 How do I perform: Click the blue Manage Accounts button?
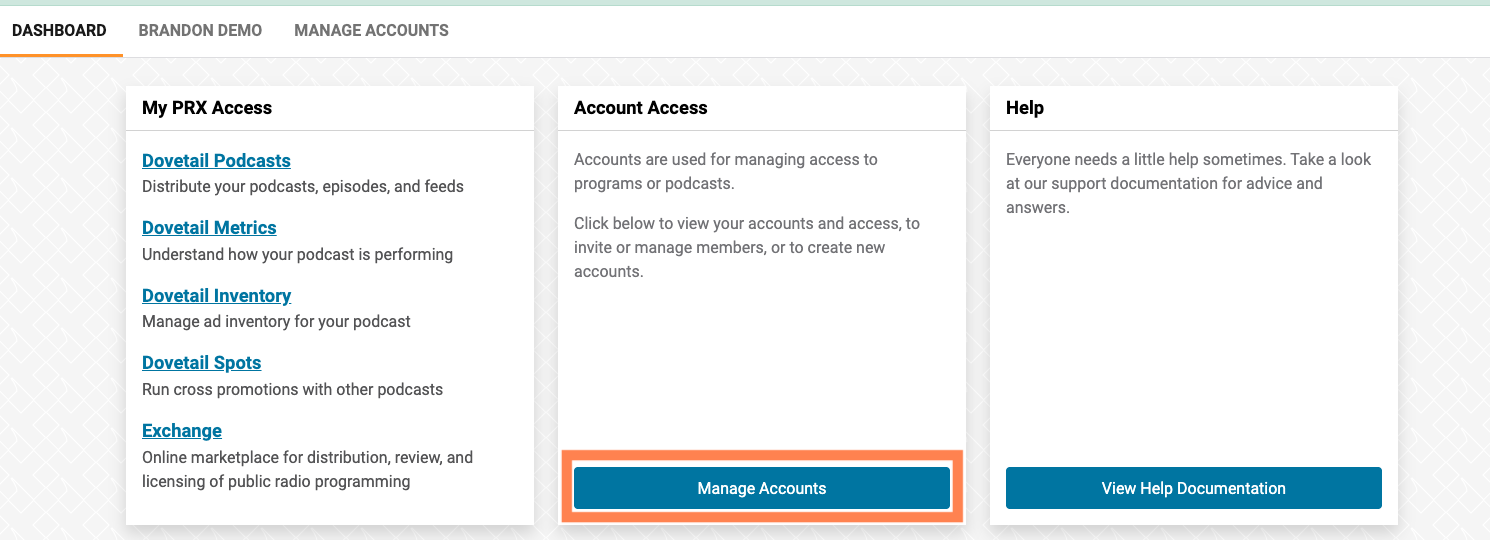pyautogui.click(x=762, y=488)
